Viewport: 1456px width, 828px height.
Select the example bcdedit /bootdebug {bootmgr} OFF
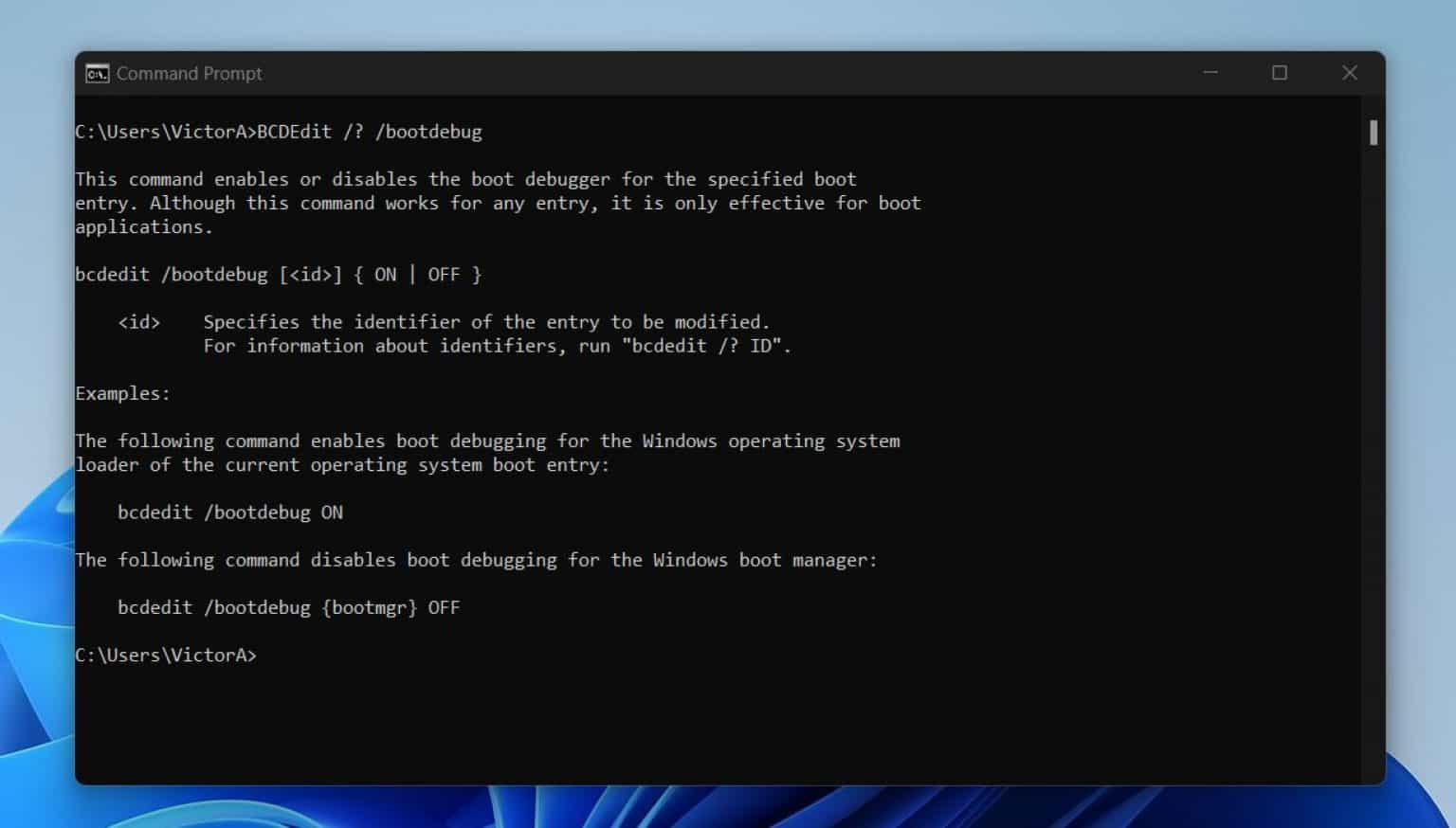(x=289, y=607)
